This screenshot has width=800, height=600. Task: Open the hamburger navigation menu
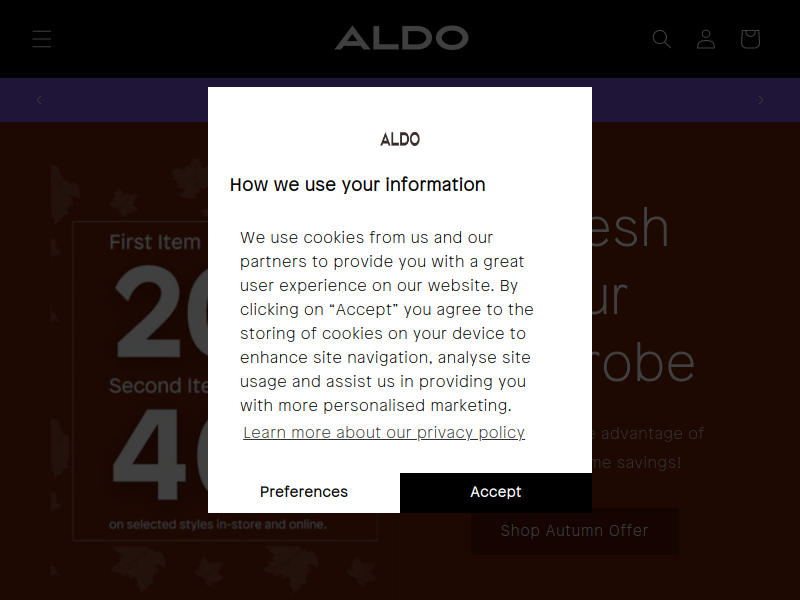coord(42,39)
